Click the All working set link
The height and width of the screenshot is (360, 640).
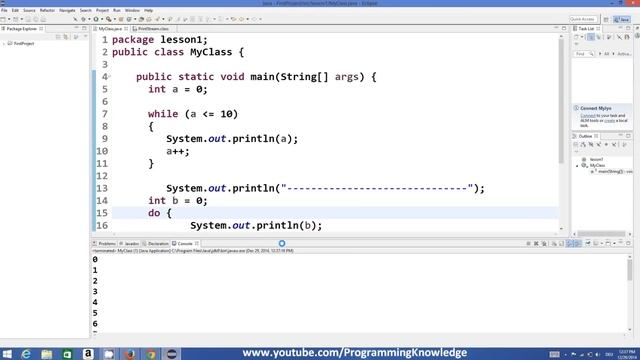(607, 53)
